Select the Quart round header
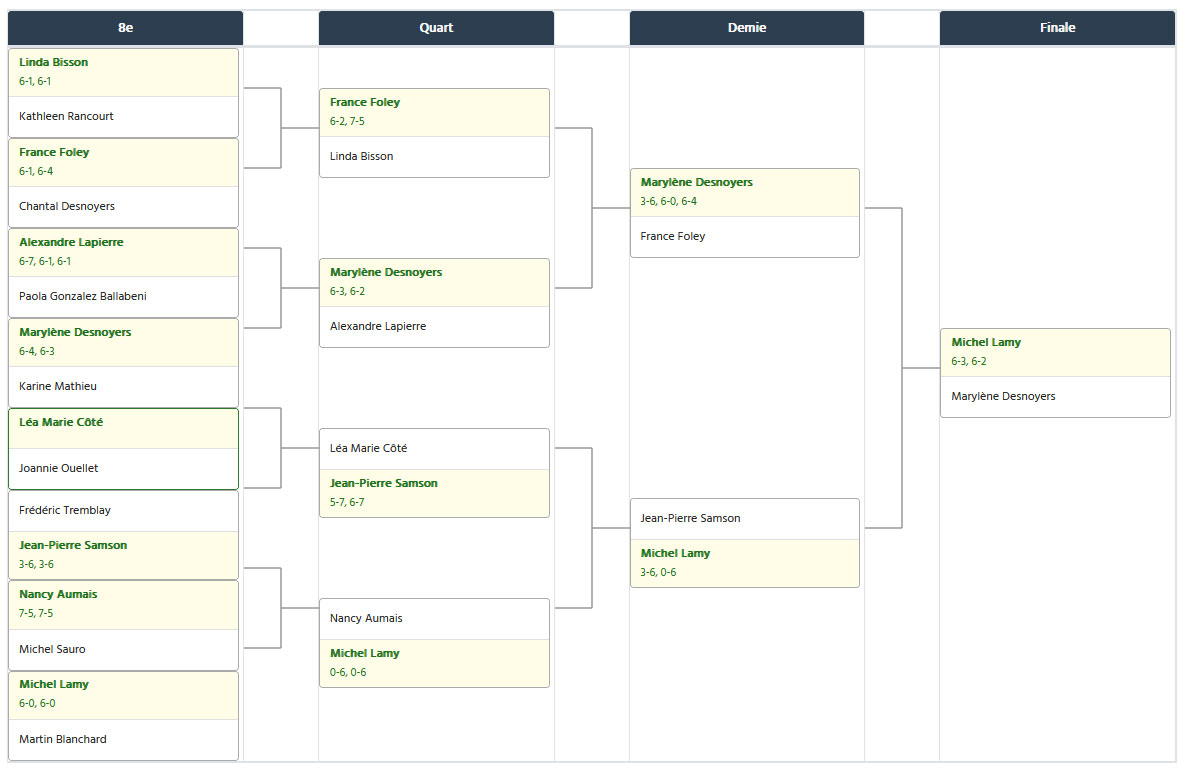Image resolution: width=1186 pixels, height=775 pixels. [x=436, y=28]
